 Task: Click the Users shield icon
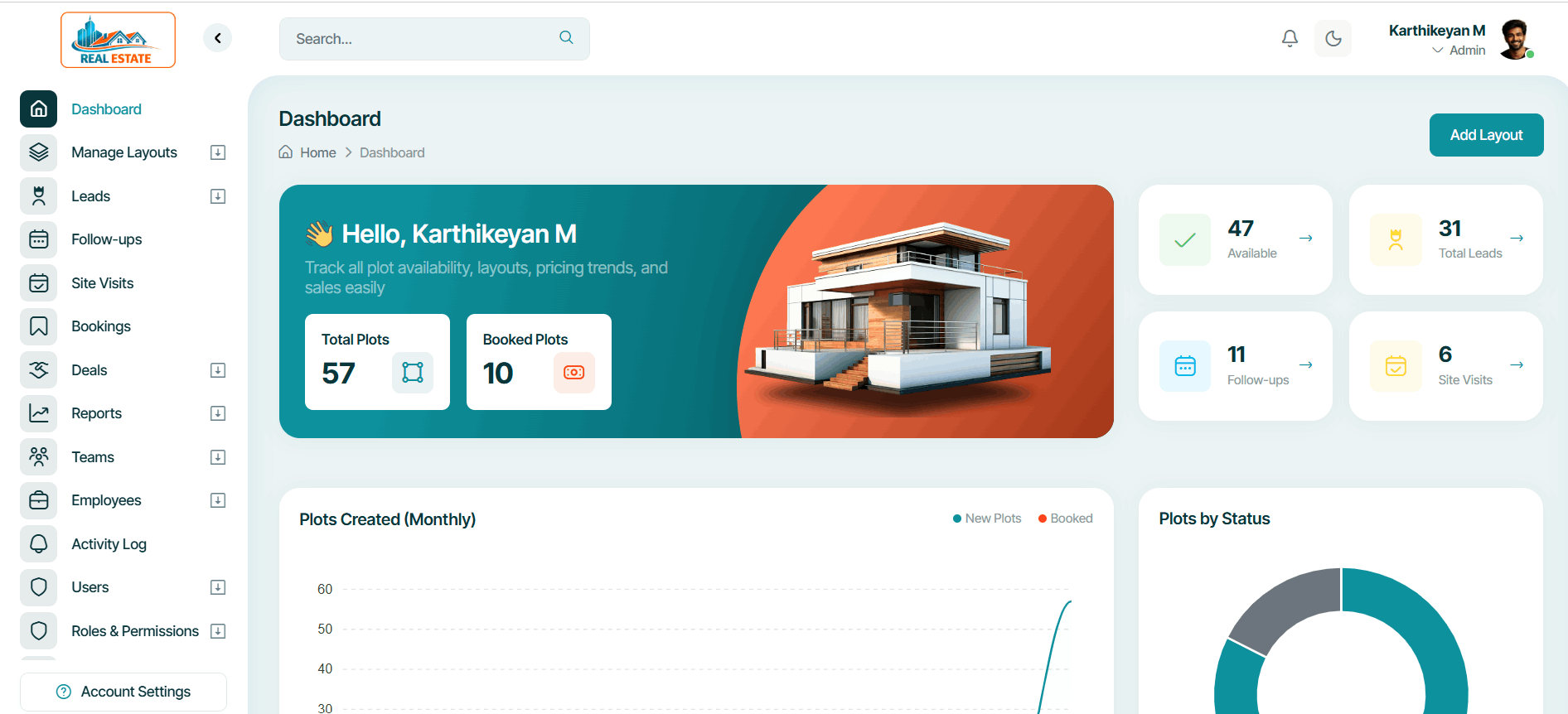(x=39, y=587)
